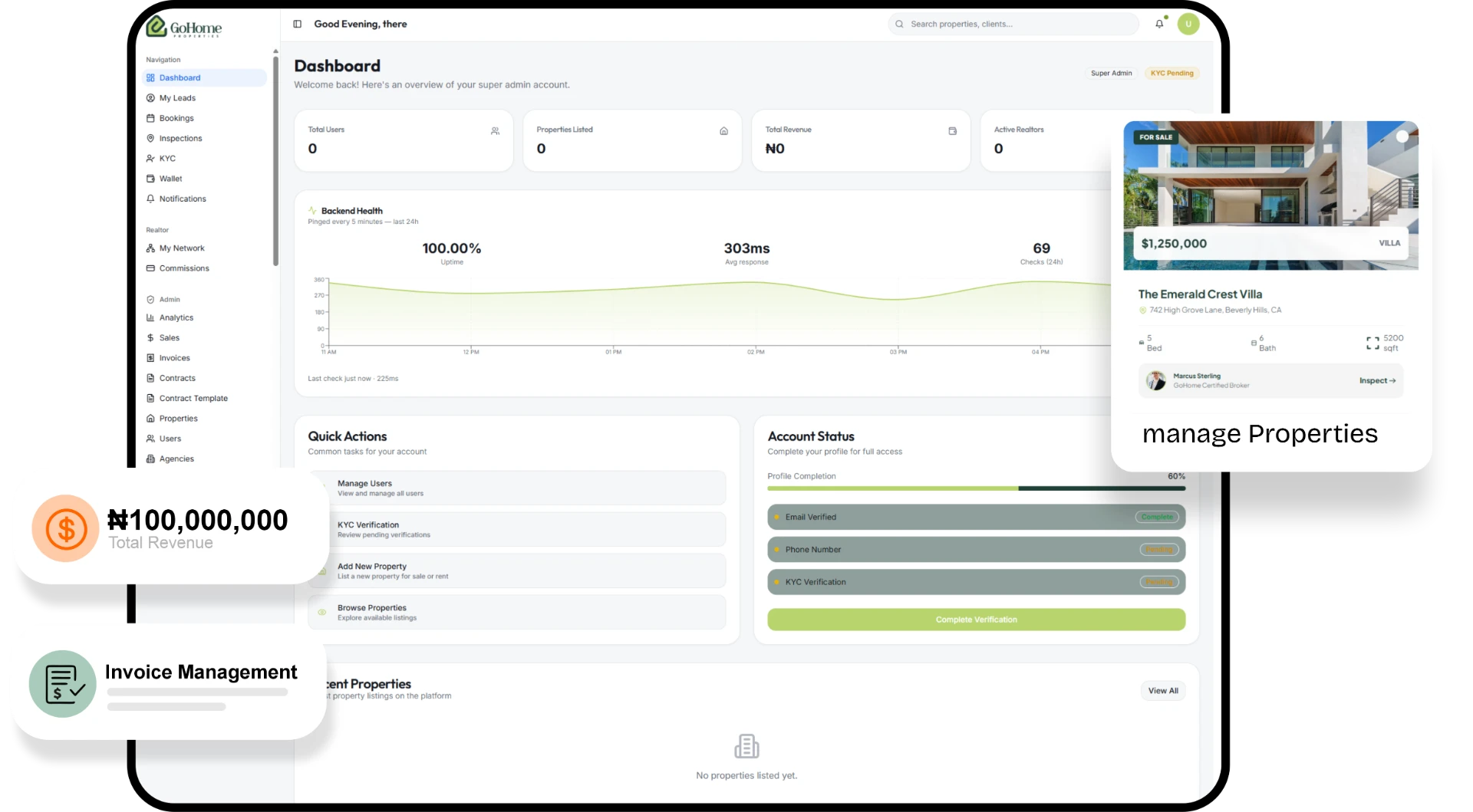
Task: Click the Super Admin label
Action: pos(1111,74)
